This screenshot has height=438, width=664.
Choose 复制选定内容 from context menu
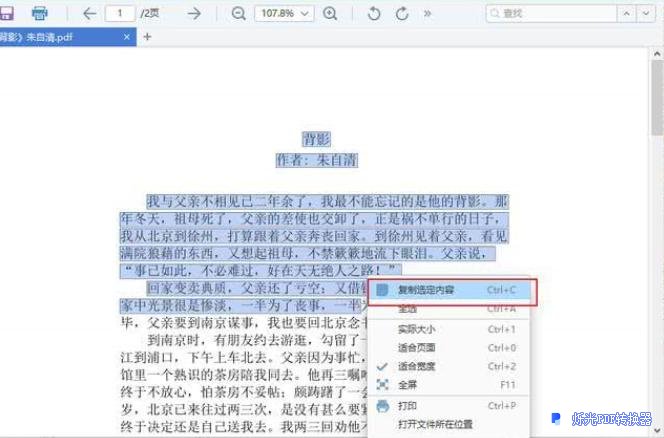click(x=450, y=290)
